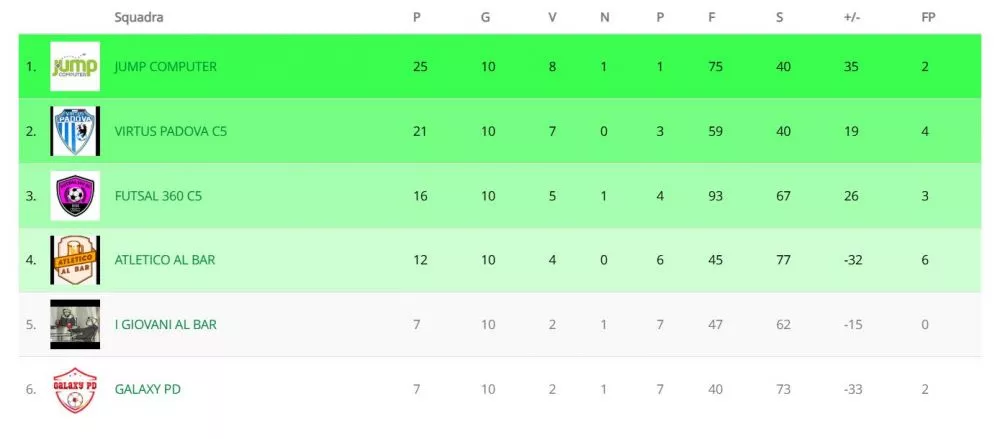Click the Galaxy PD red shield logo
This screenshot has width=1000, height=439.
tap(75, 389)
